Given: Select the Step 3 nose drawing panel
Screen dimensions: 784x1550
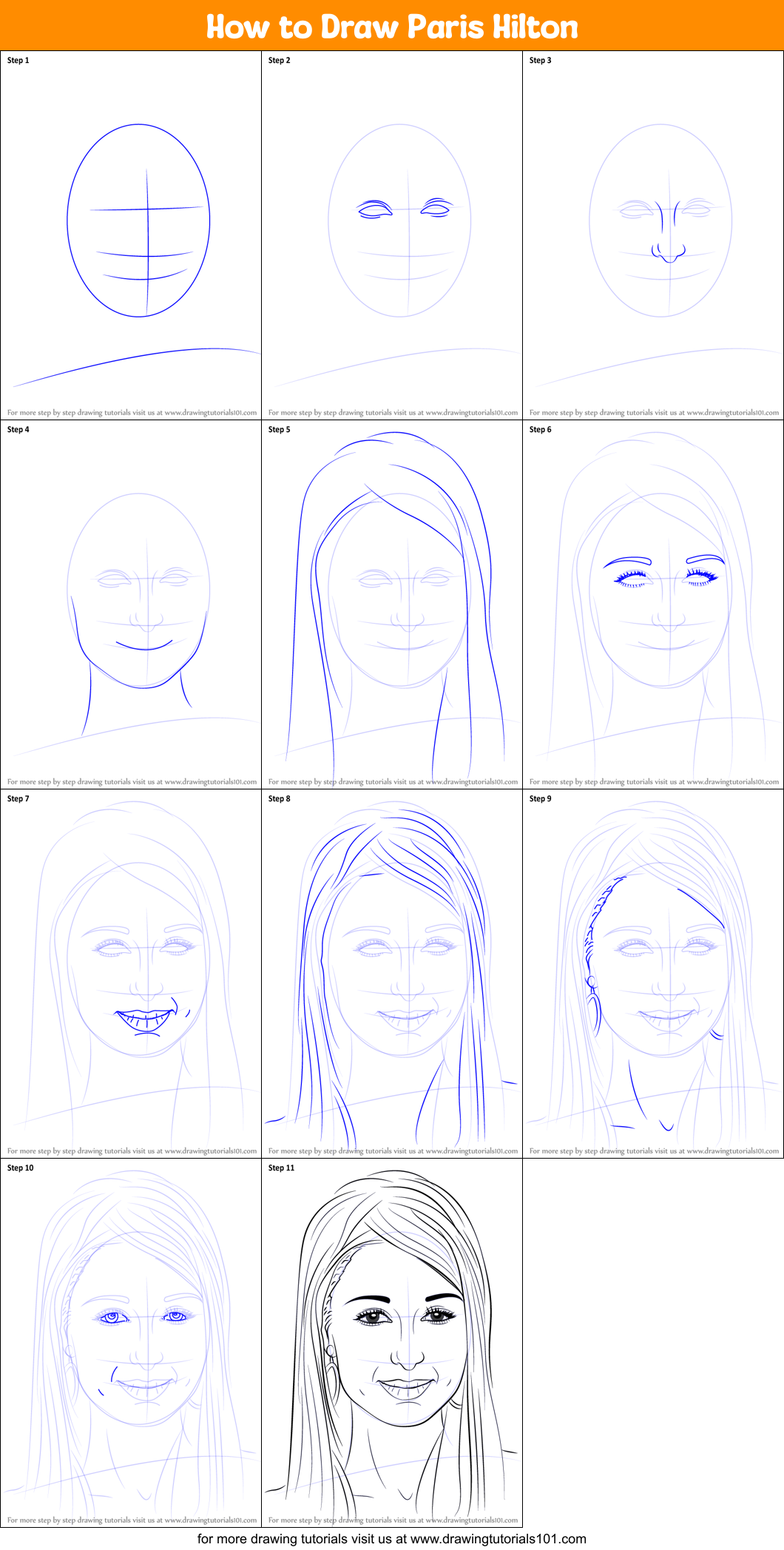Looking at the screenshot, I should pos(653,235).
